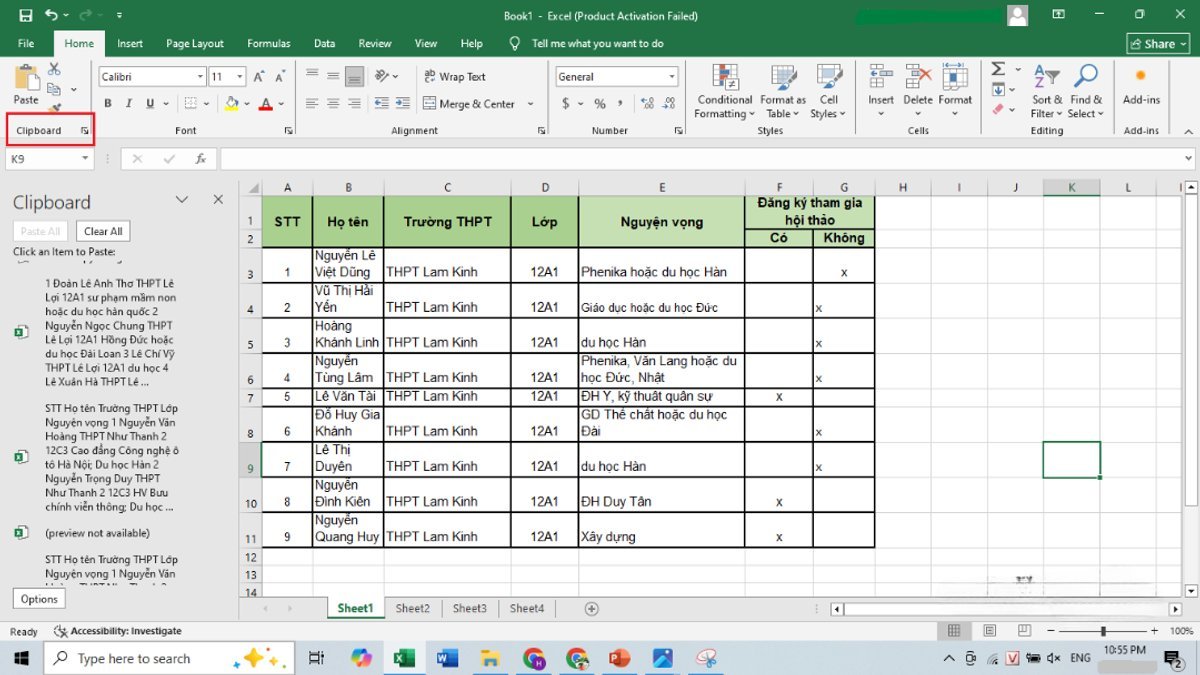Viewport: 1200px width, 675px height.
Task: Click the Copy icon in Clipboard group
Action: pyautogui.click(x=54, y=88)
